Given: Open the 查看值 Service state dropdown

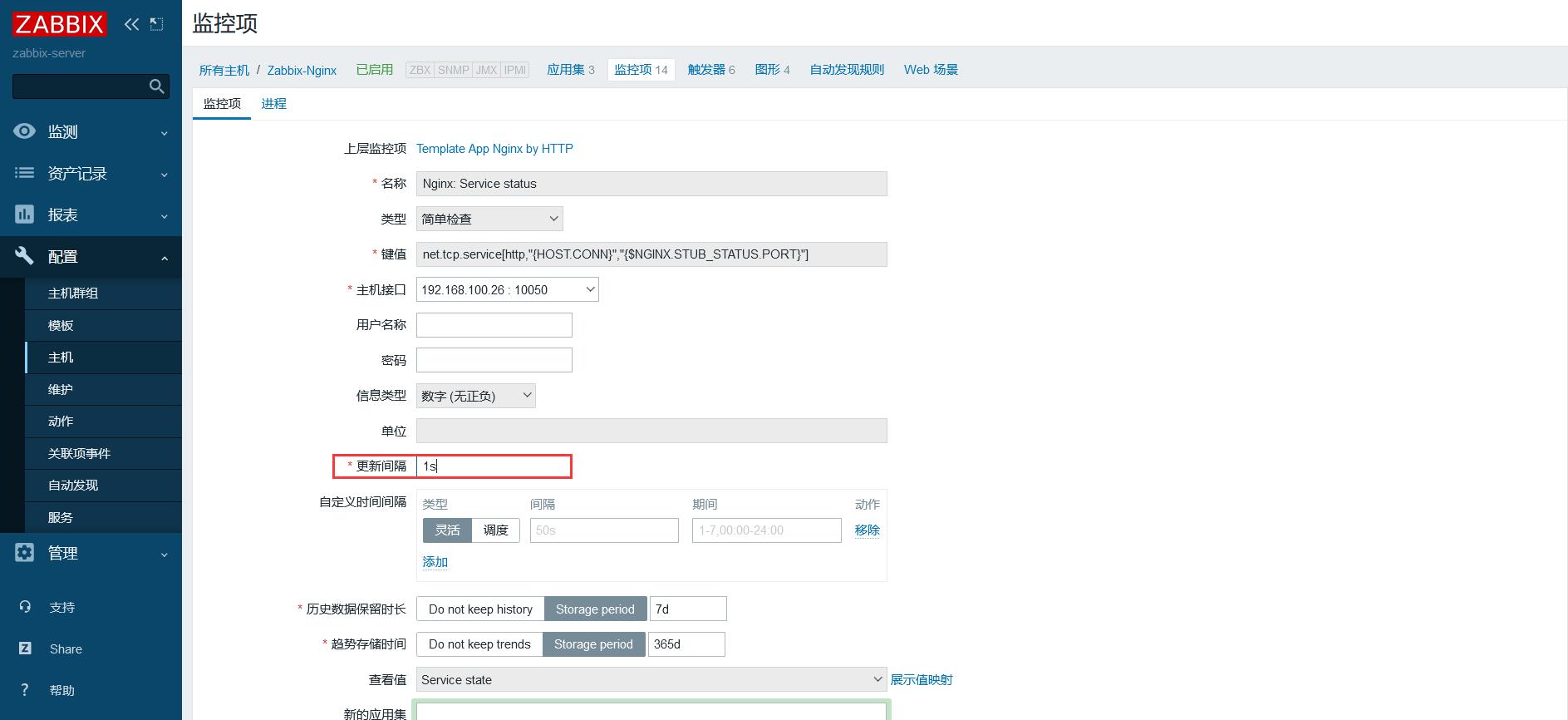Looking at the screenshot, I should click(651, 679).
